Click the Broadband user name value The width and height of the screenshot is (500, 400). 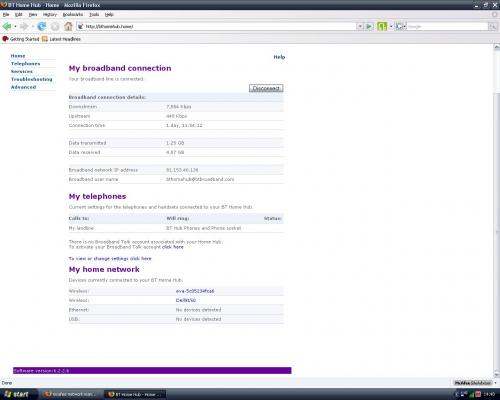click(x=200, y=179)
